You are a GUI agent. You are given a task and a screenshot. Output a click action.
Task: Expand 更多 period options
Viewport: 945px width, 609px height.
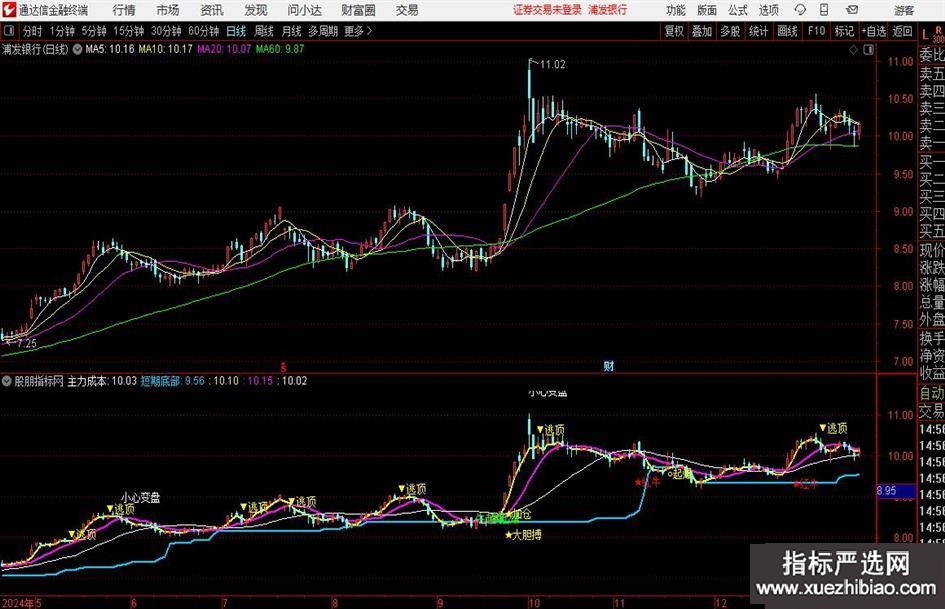pos(358,31)
